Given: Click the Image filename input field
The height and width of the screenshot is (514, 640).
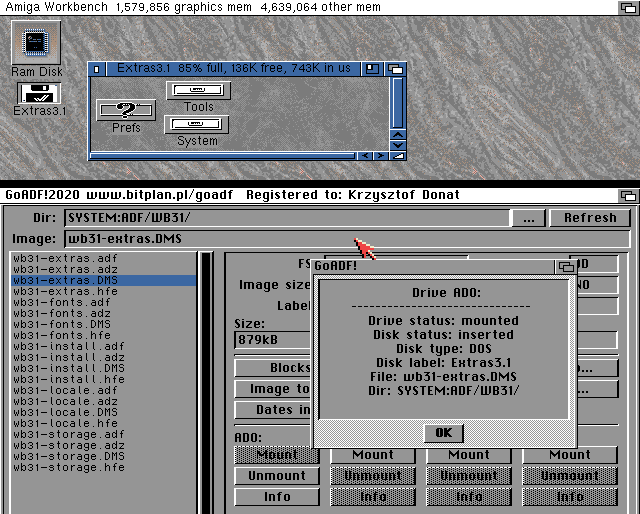Looking at the screenshot, I should pyautogui.click(x=347, y=239).
